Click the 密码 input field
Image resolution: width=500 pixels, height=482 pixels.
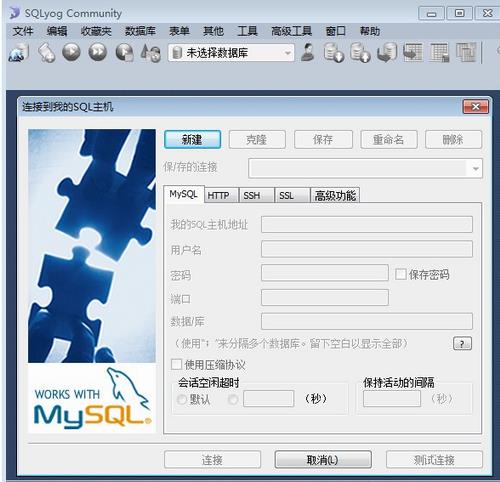pyautogui.click(x=325, y=273)
